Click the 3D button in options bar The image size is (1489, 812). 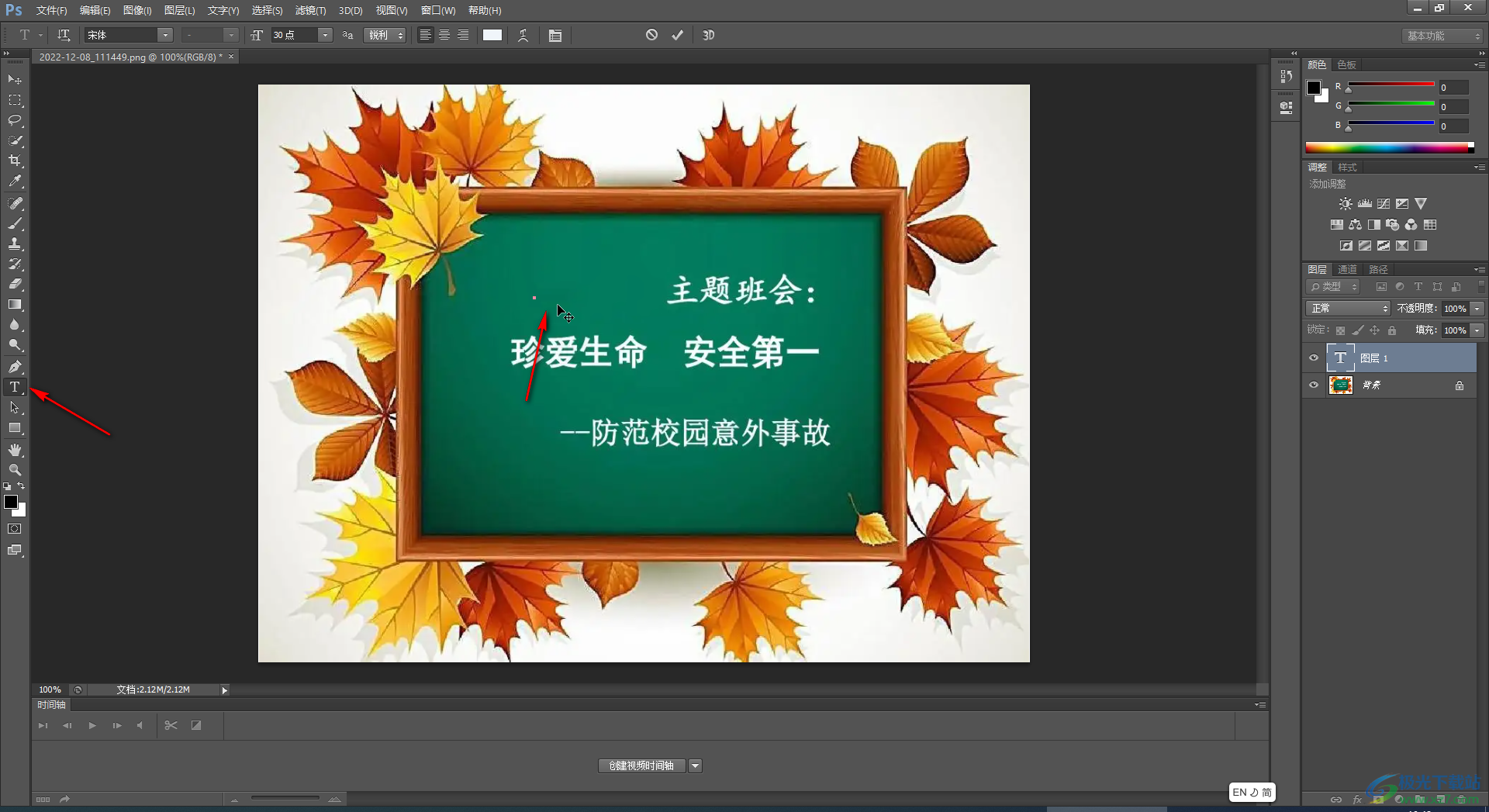(x=708, y=35)
